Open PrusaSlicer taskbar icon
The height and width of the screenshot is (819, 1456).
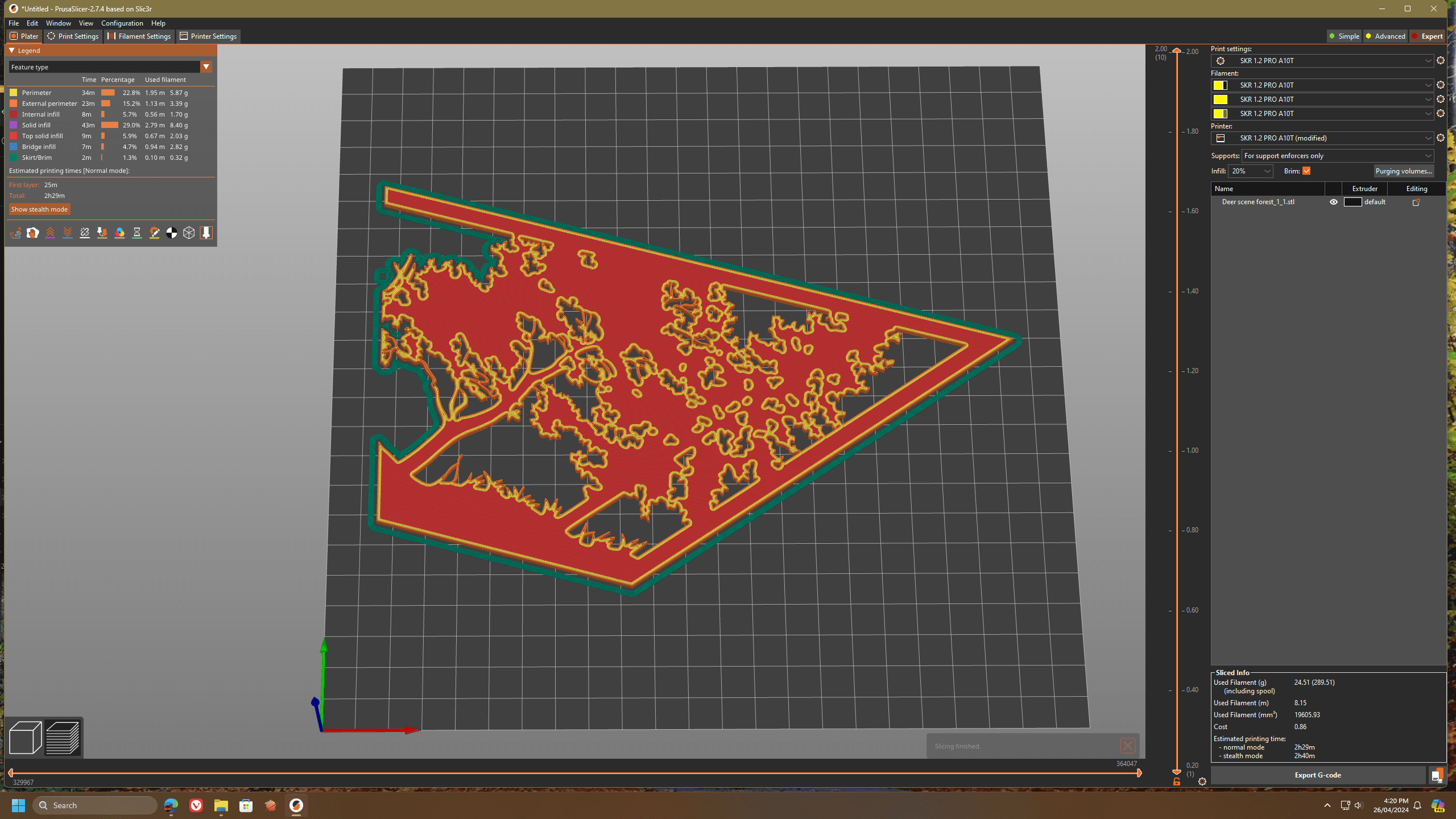click(296, 805)
